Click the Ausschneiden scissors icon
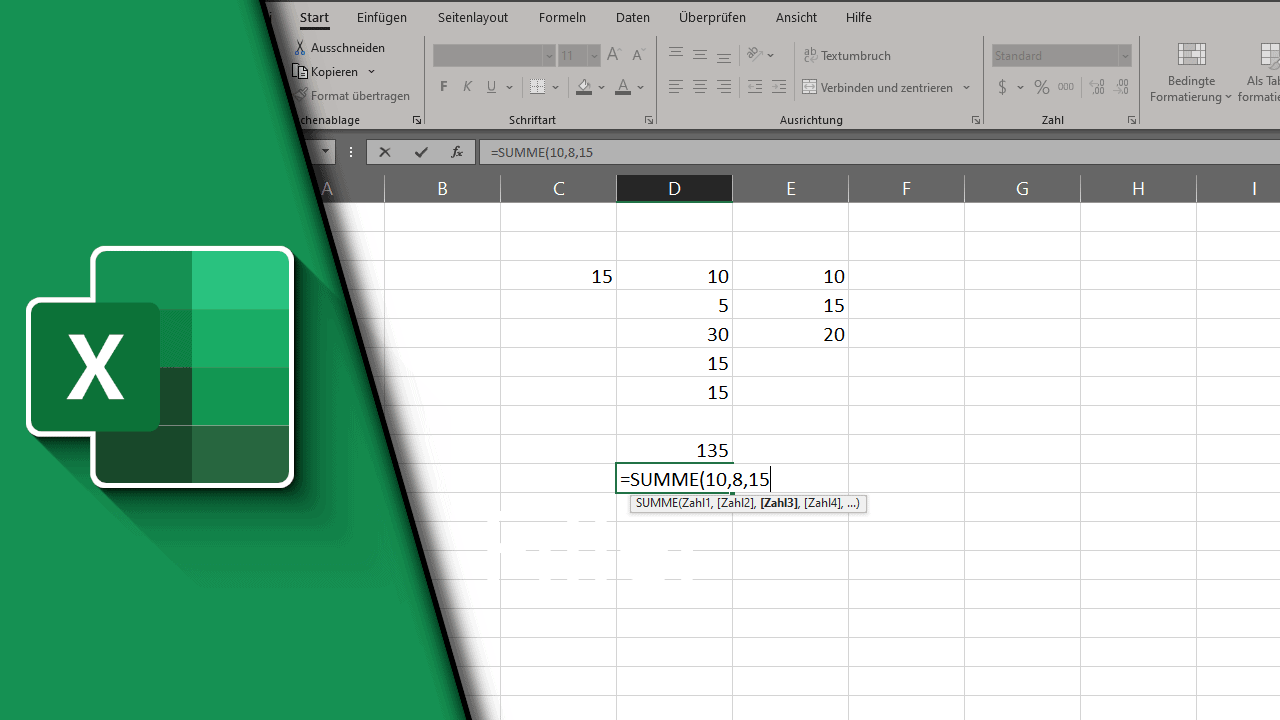 click(x=300, y=48)
